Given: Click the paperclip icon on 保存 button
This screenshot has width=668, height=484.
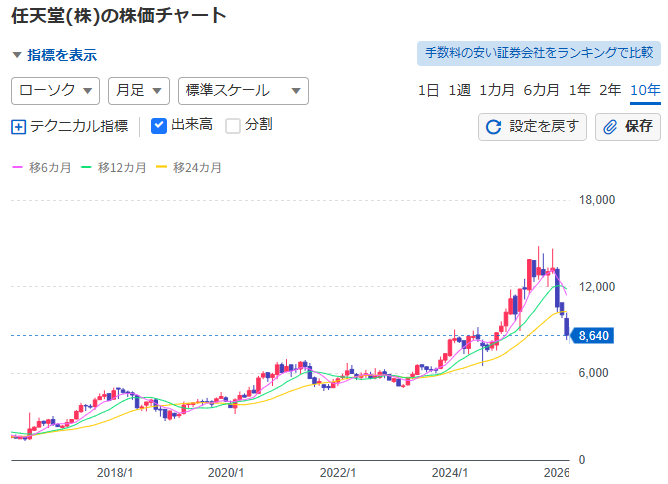Looking at the screenshot, I should click(x=610, y=127).
